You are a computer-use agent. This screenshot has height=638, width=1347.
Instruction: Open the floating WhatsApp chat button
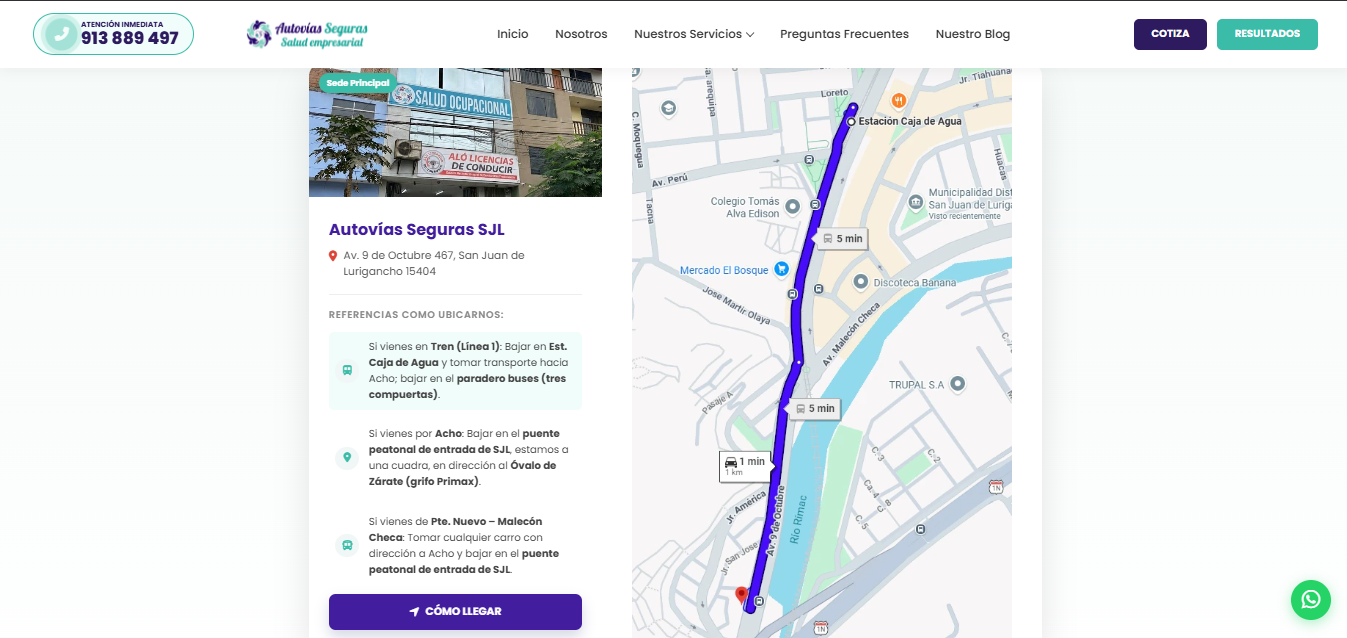(1310, 600)
